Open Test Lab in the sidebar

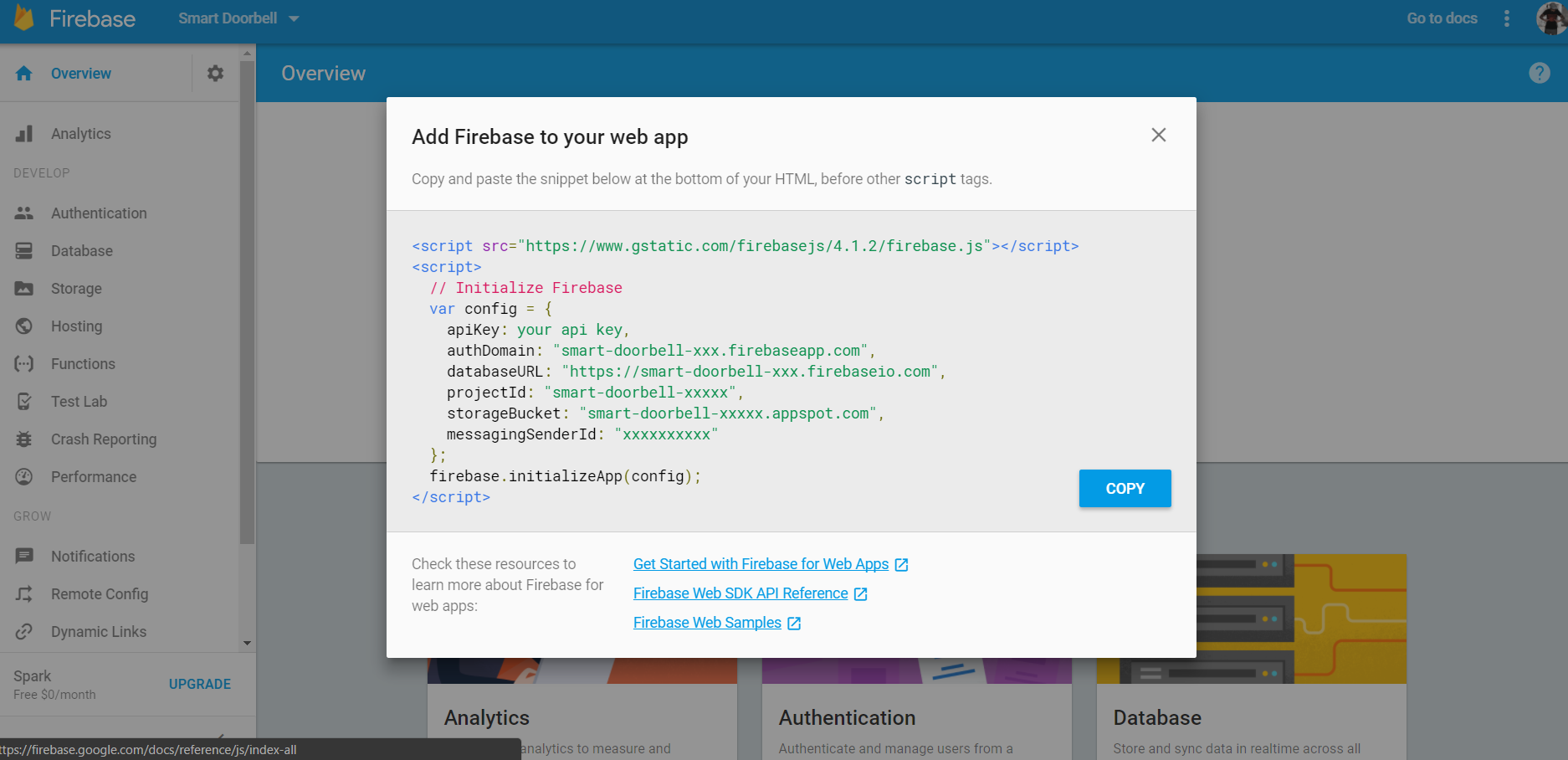coord(79,402)
